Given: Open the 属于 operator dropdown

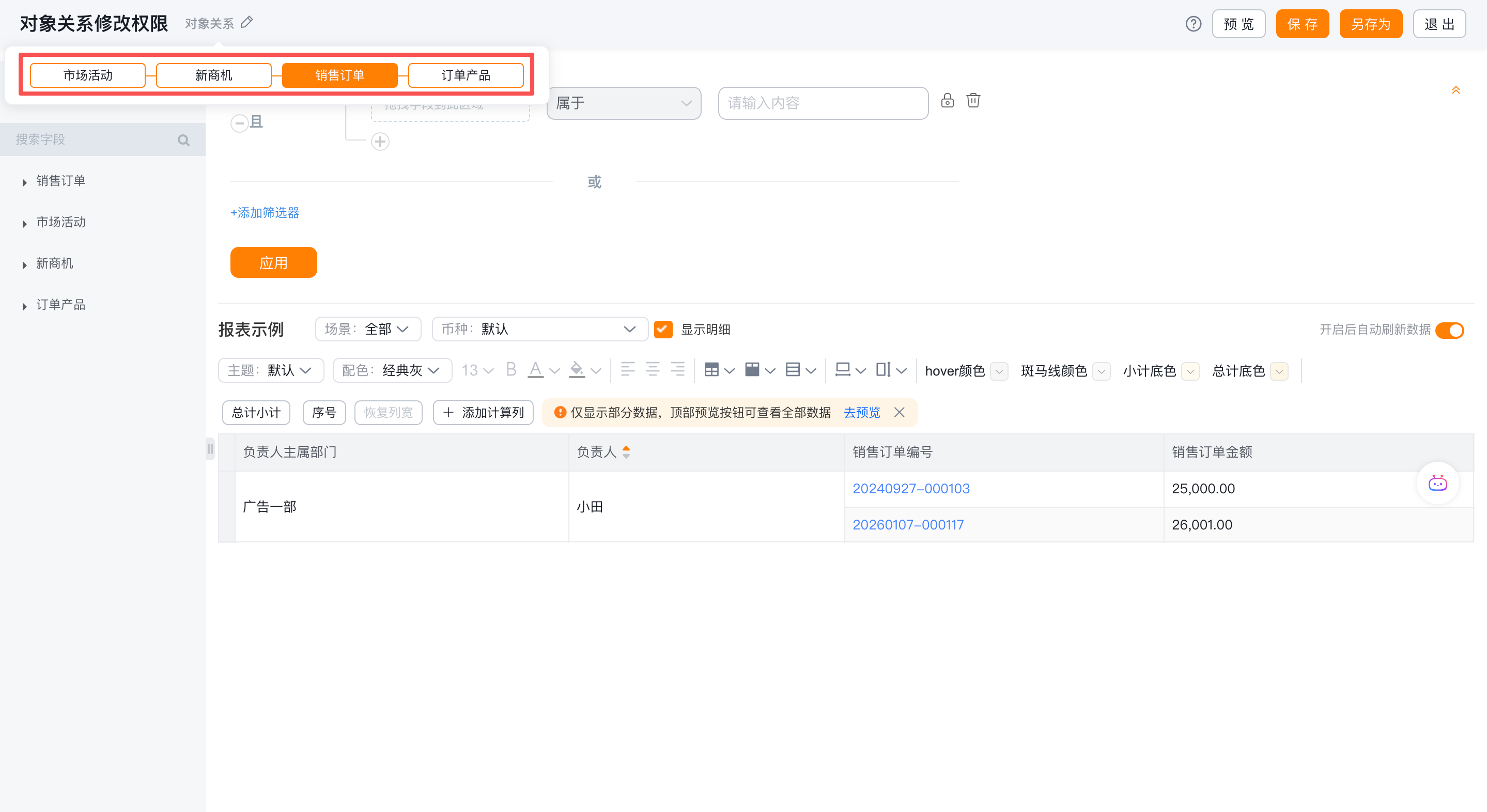Looking at the screenshot, I should pos(624,103).
